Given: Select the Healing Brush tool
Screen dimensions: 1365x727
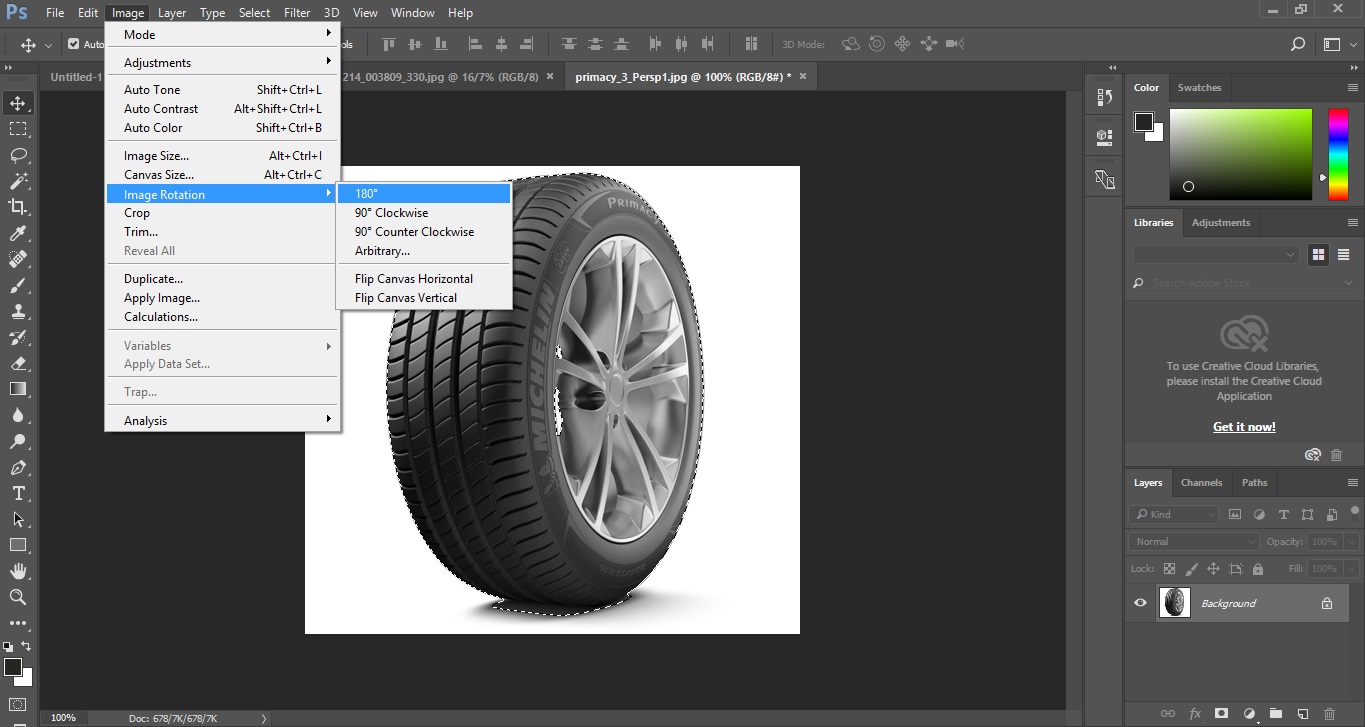Looking at the screenshot, I should pos(18,259).
